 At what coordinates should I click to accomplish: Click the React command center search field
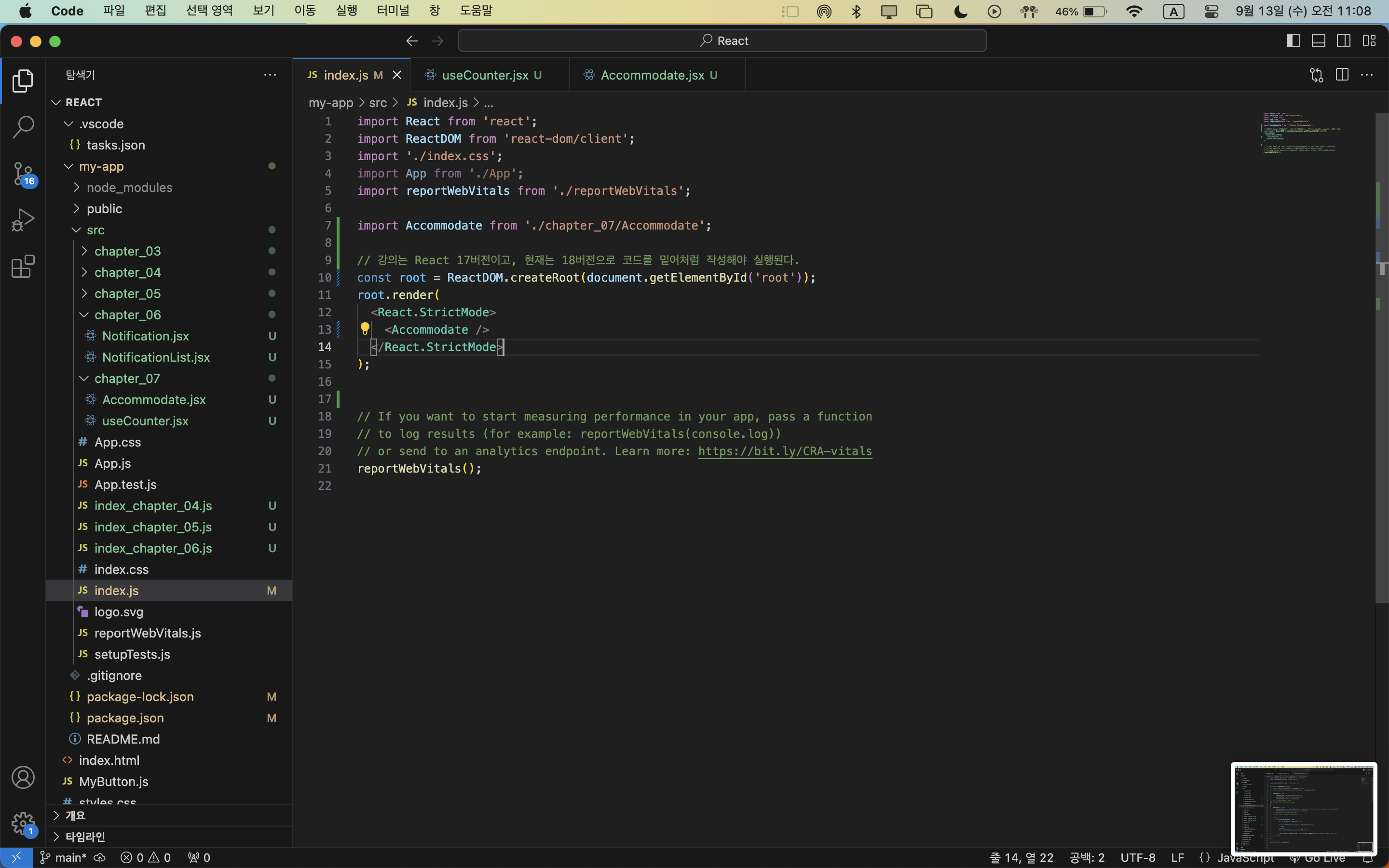coord(722,41)
